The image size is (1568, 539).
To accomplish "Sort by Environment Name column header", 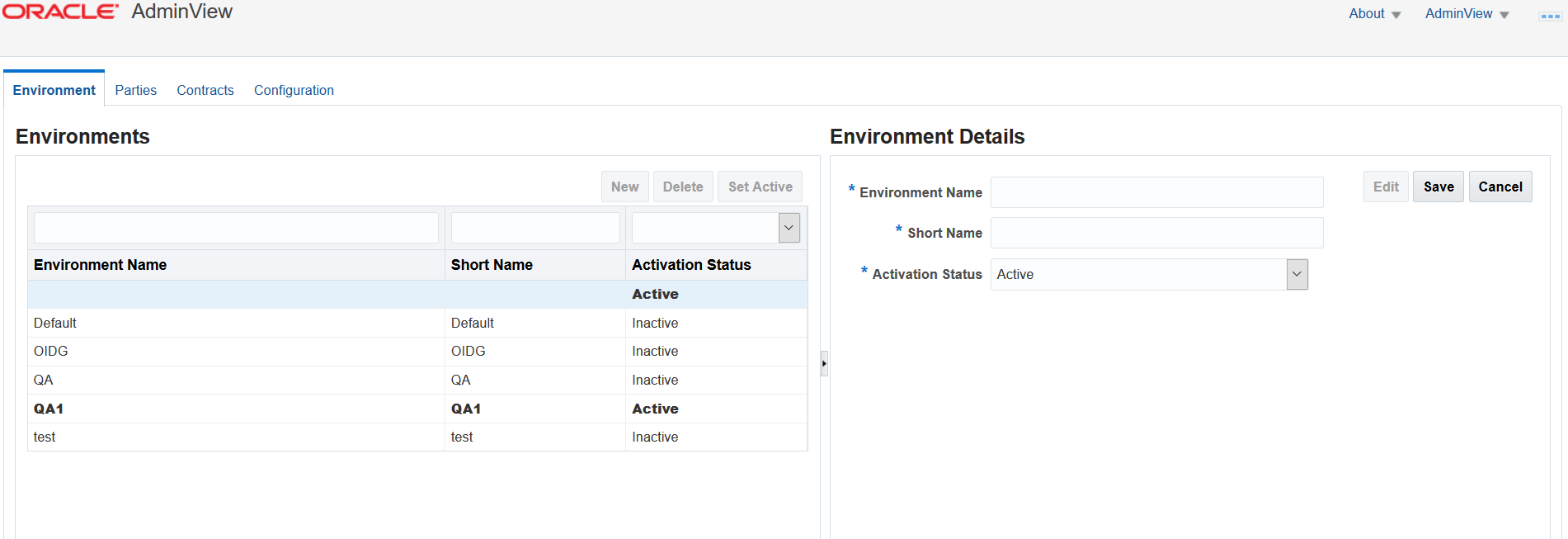I will pos(101,265).
